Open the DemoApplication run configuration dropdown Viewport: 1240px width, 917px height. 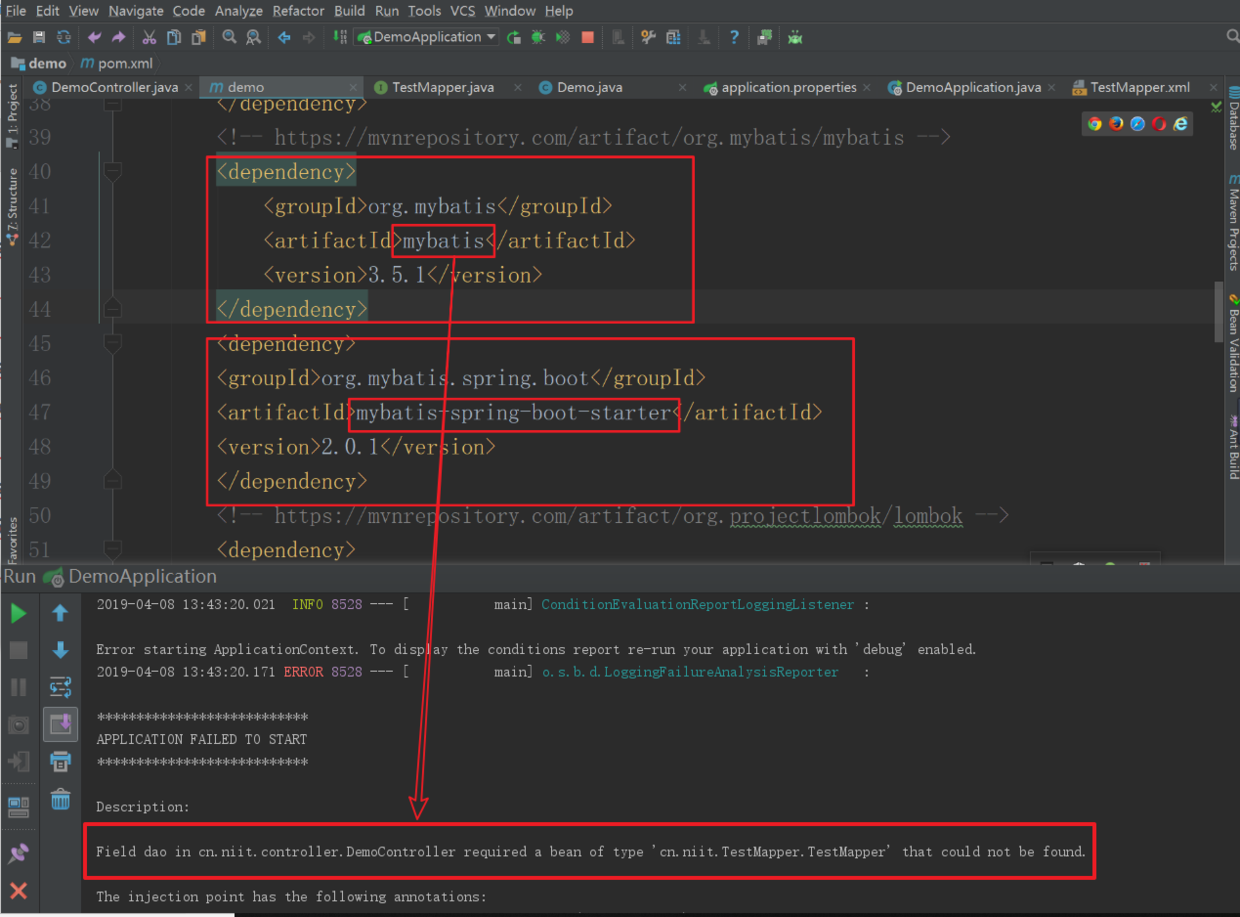[427, 37]
